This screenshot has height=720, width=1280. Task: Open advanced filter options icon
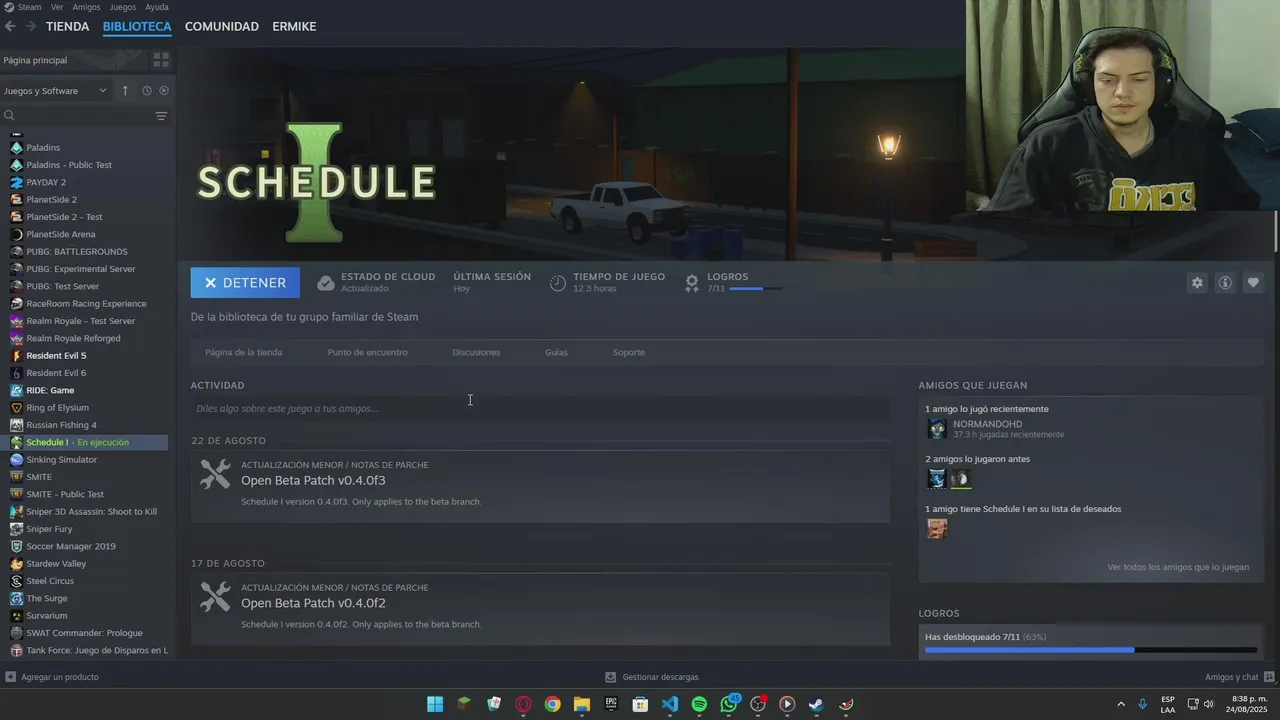point(161,116)
